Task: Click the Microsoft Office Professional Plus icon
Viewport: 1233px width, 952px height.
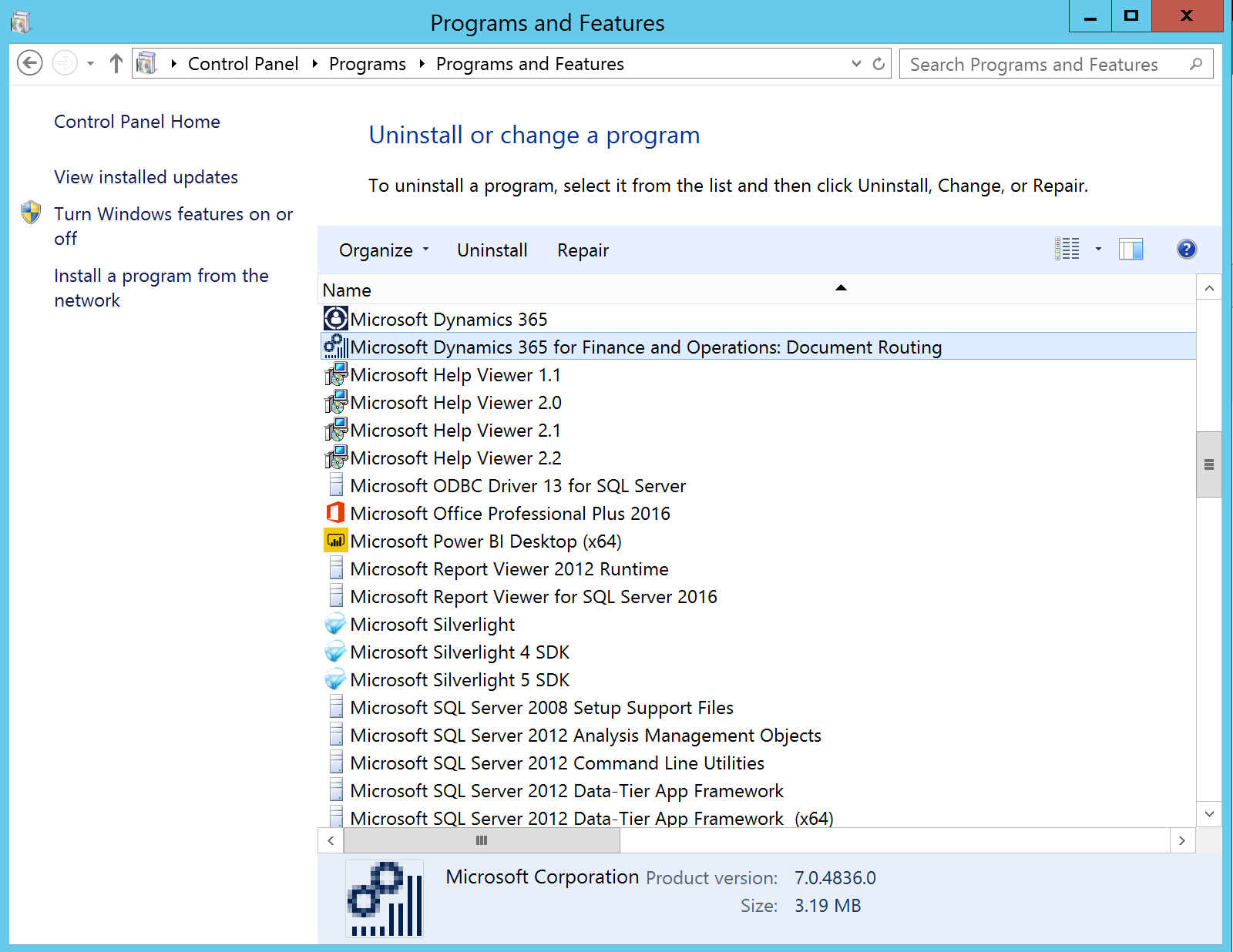Action: tap(335, 512)
